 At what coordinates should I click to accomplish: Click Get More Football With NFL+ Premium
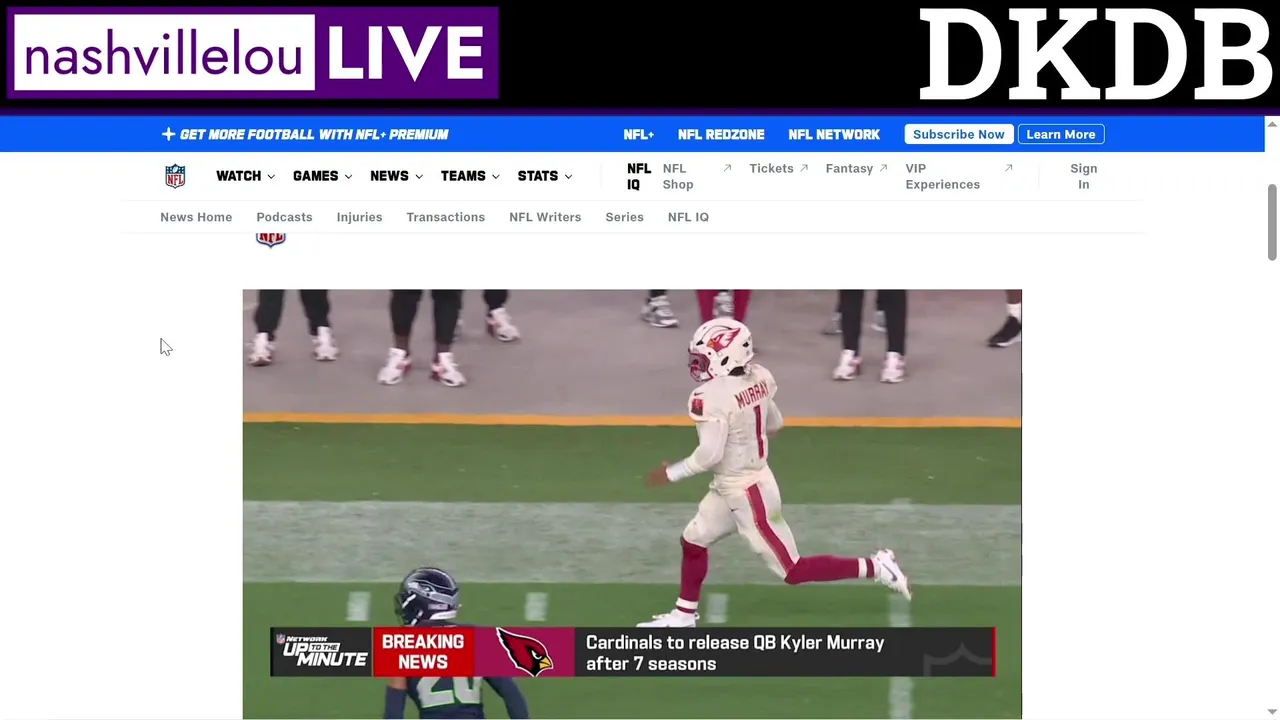314,134
